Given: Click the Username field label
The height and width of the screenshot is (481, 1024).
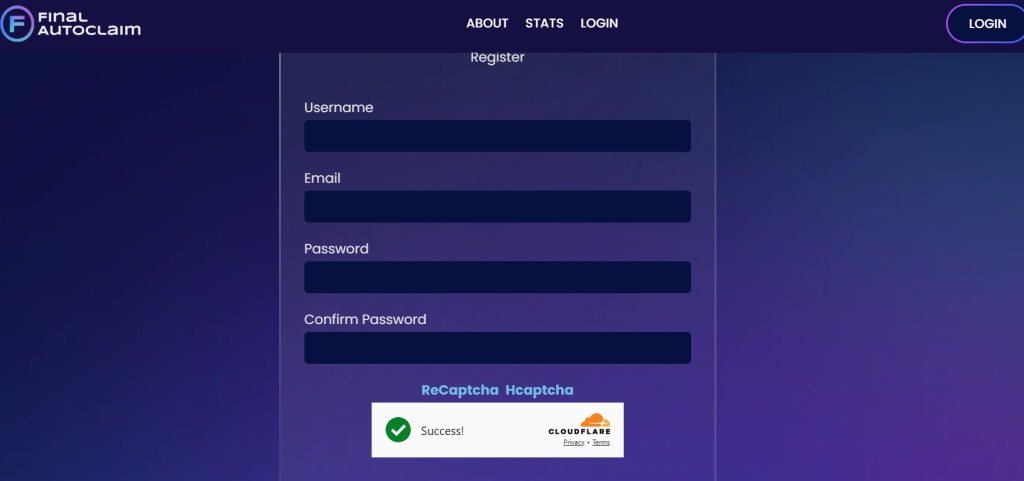Looking at the screenshot, I should click(x=338, y=108).
